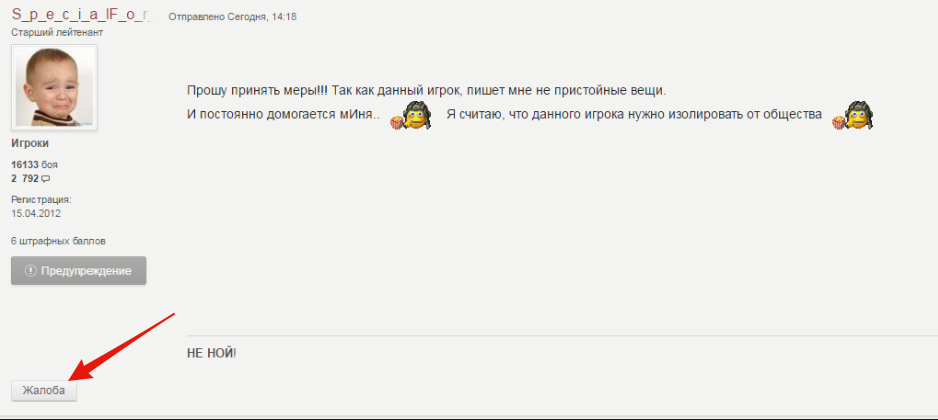Open the S_p_e_c_i_a_lF_o_r user profile link
938x420 pixels.
pyautogui.click(x=83, y=16)
